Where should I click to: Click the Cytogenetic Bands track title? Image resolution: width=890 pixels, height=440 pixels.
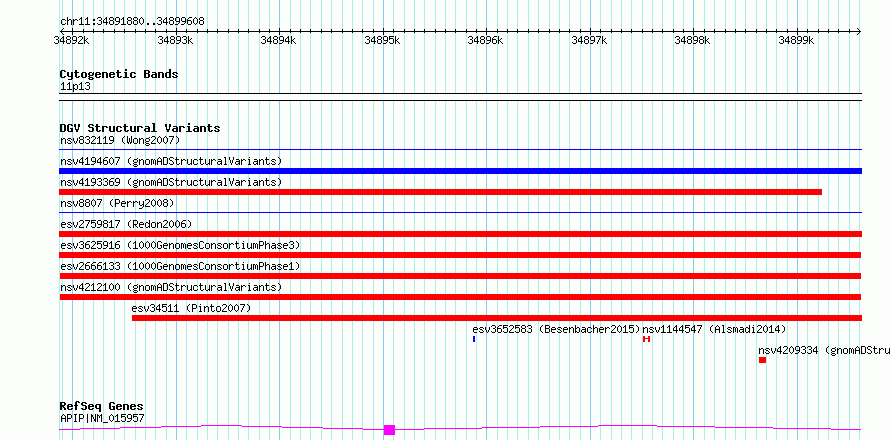pos(119,74)
